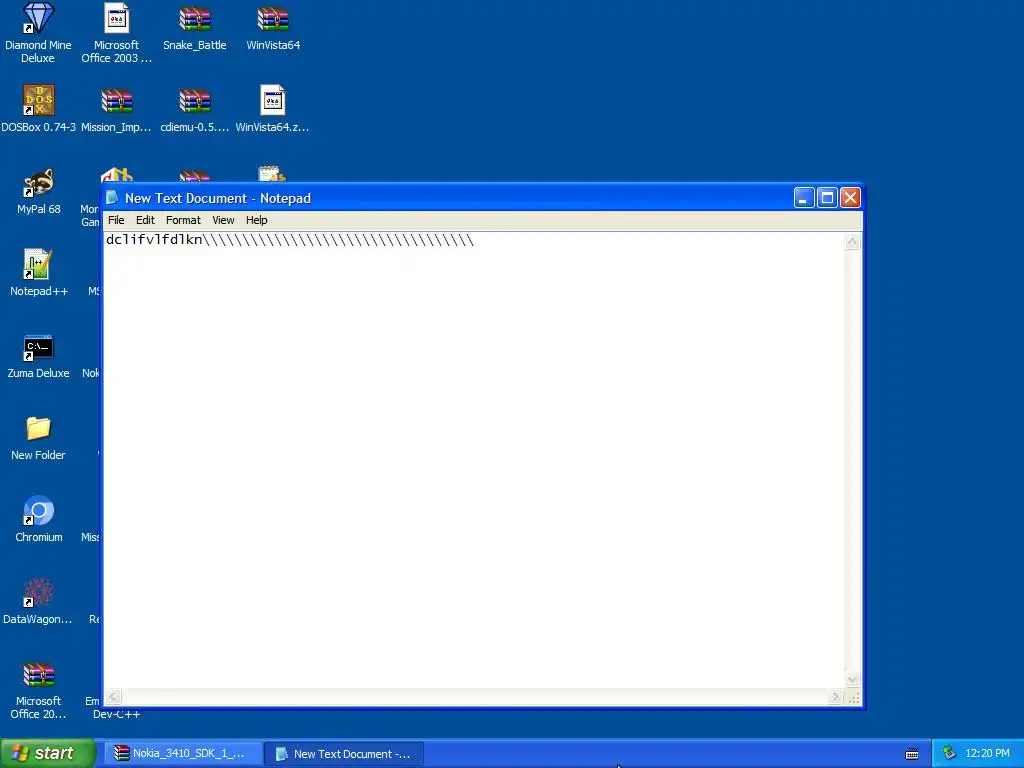This screenshot has width=1024, height=768.
Task: Select the Notepad++ desktop icon
Action: click(x=39, y=273)
